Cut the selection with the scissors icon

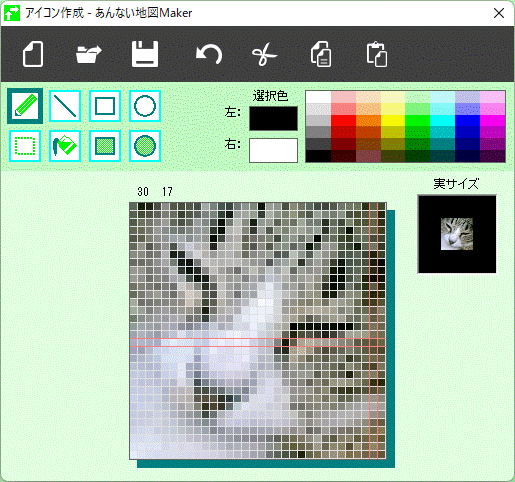265,55
